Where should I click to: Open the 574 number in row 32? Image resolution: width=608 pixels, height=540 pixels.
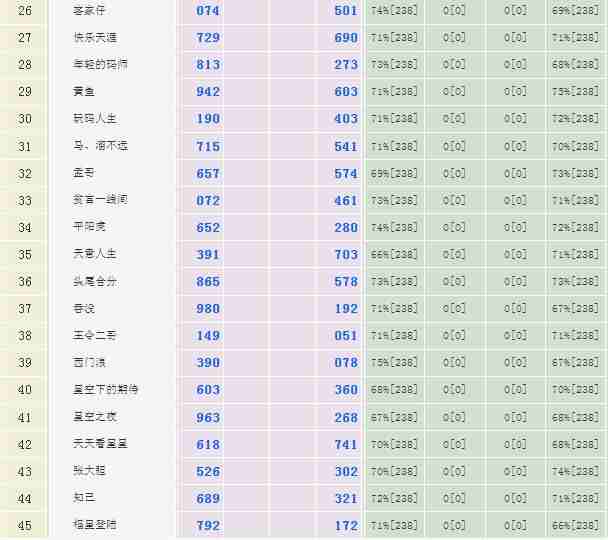[x=345, y=173]
